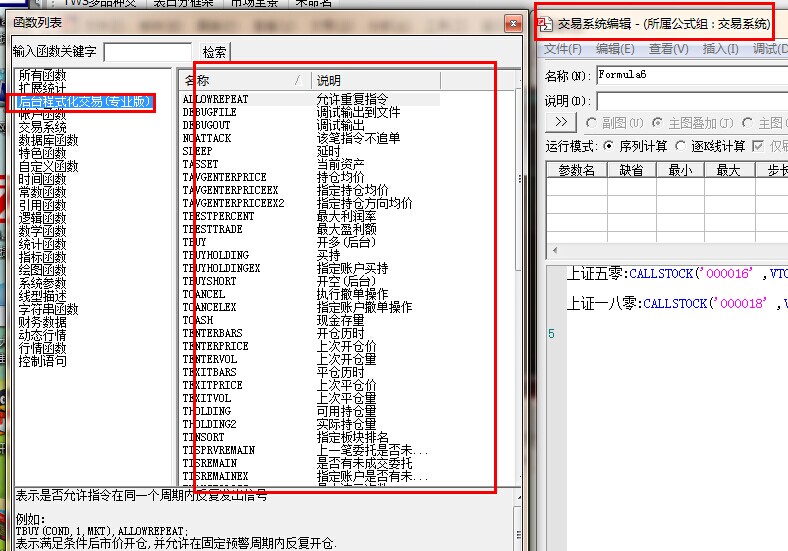Open the 插入(I) menu

(x=721, y=48)
